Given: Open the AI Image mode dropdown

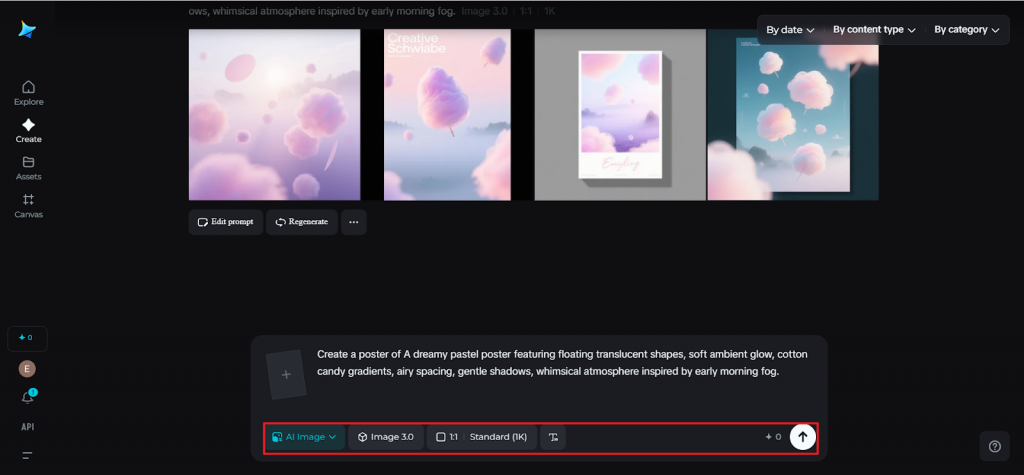Looking at the screenshot, I should coord(304,437).
